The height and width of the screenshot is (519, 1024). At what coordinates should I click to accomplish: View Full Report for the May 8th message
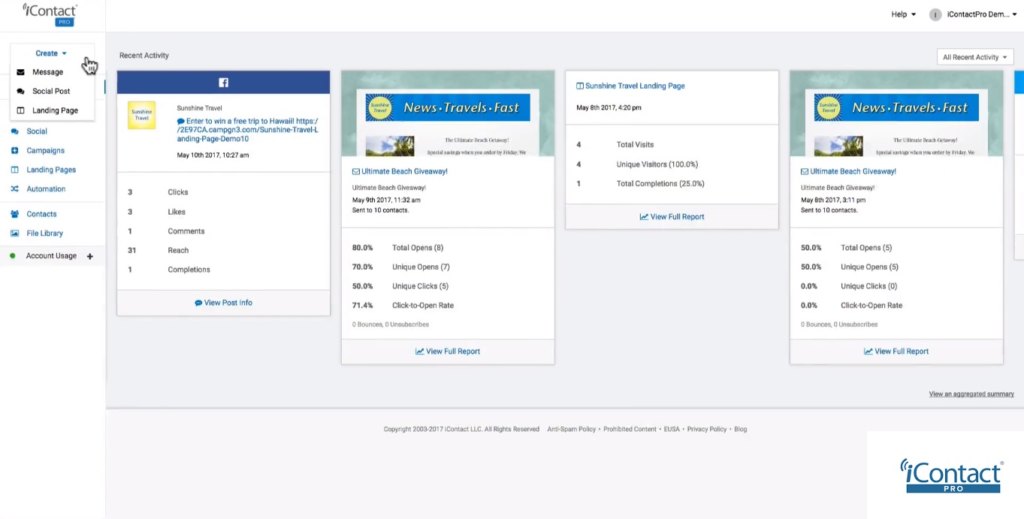pyautogui.click(x=901, y=351)
